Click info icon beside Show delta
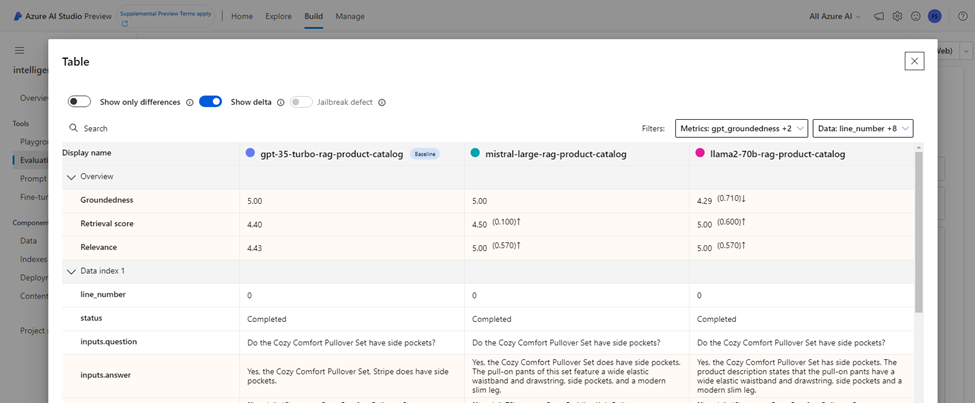The height and width of the screenshot is (403, 975). (280, 102)
